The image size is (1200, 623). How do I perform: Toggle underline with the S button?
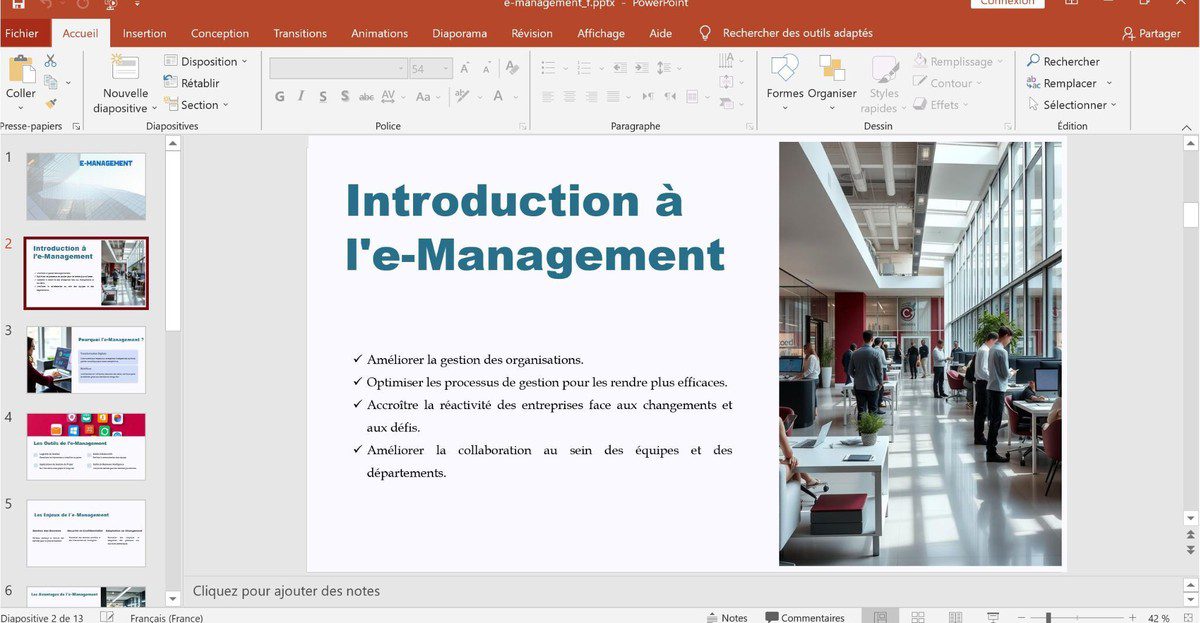323,97
